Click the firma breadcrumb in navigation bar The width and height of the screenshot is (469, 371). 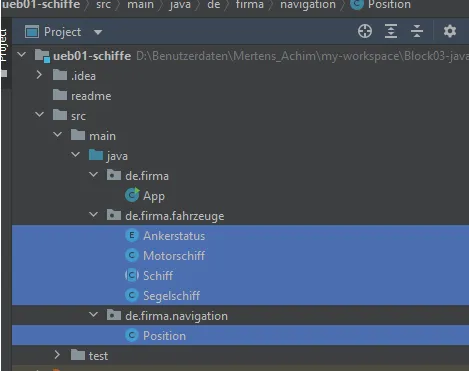[250, 5]
